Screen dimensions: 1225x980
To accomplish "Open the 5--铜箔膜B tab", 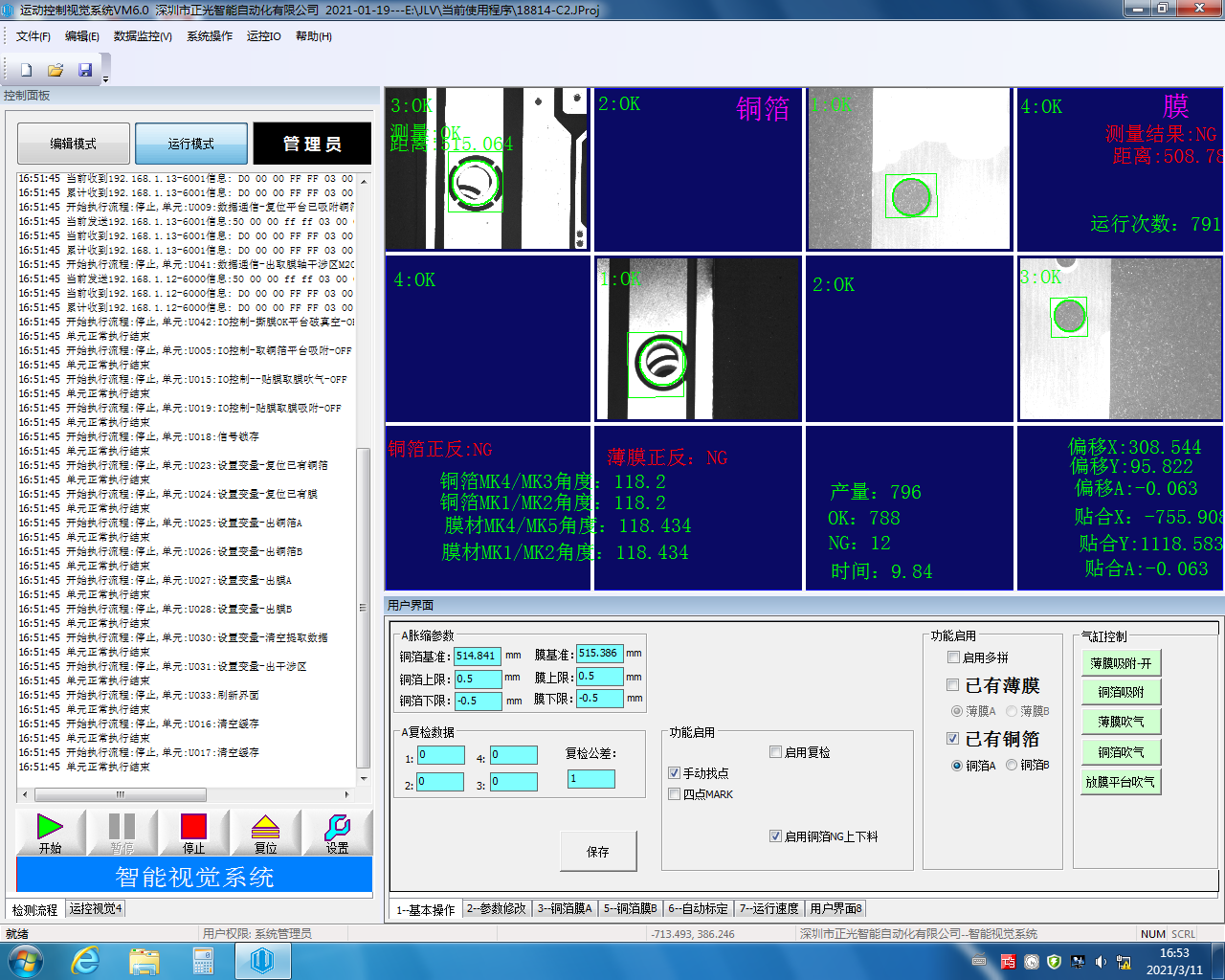I will pyautogui.click(x=631, y=908).
